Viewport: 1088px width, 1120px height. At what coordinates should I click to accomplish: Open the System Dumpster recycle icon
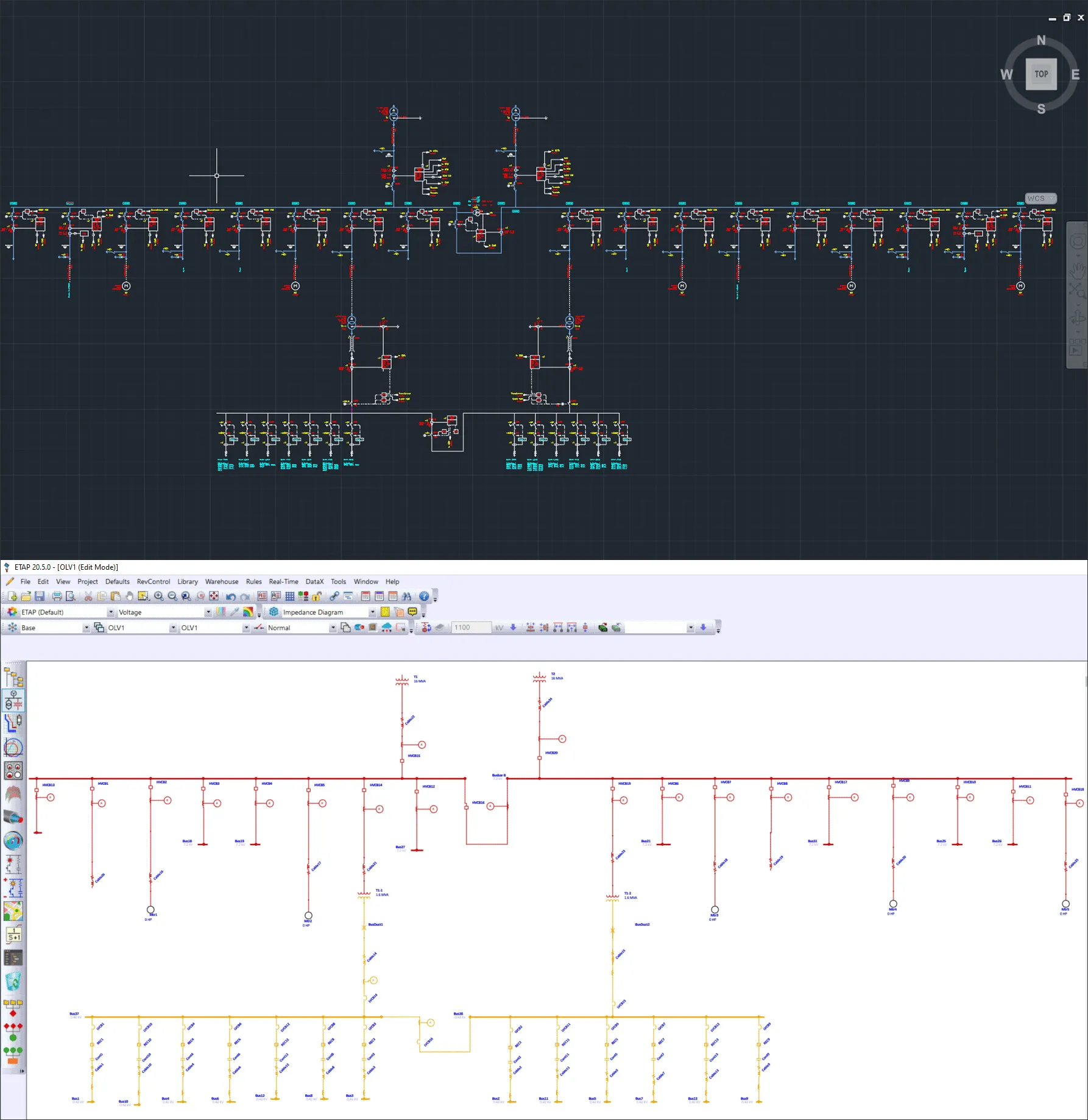tap(13, 982)
